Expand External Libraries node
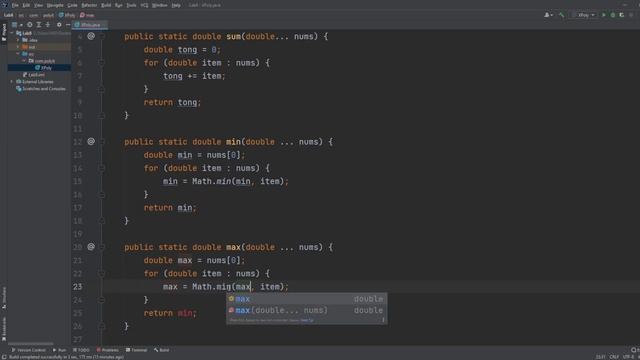 point(12,82)
